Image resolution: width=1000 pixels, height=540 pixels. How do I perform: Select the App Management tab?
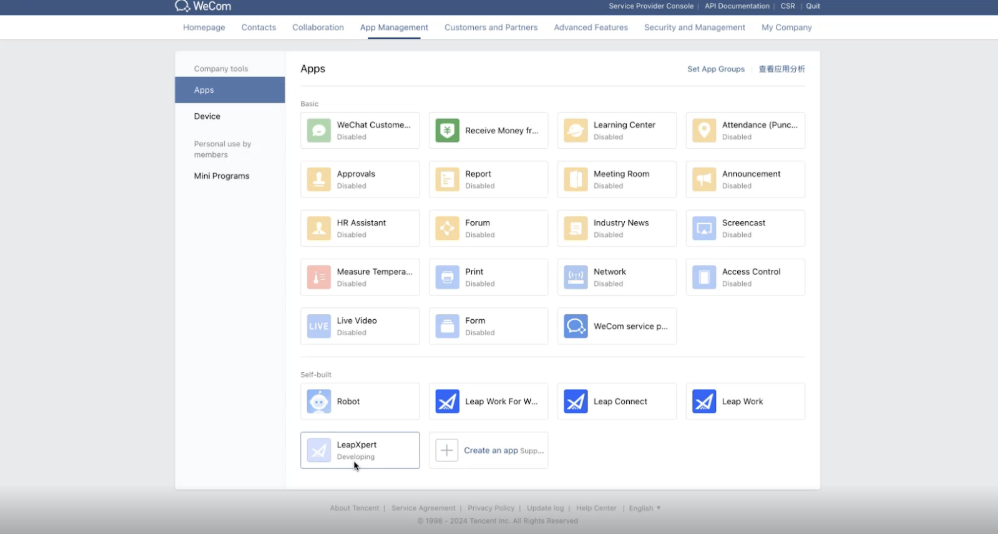coord(394,27)
